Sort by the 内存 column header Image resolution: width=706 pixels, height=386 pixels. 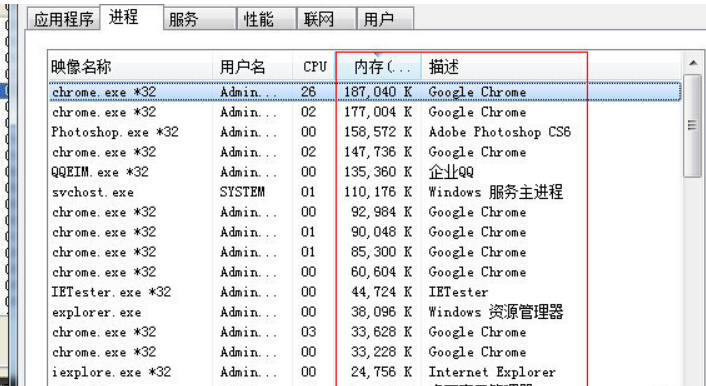(379, 67)
